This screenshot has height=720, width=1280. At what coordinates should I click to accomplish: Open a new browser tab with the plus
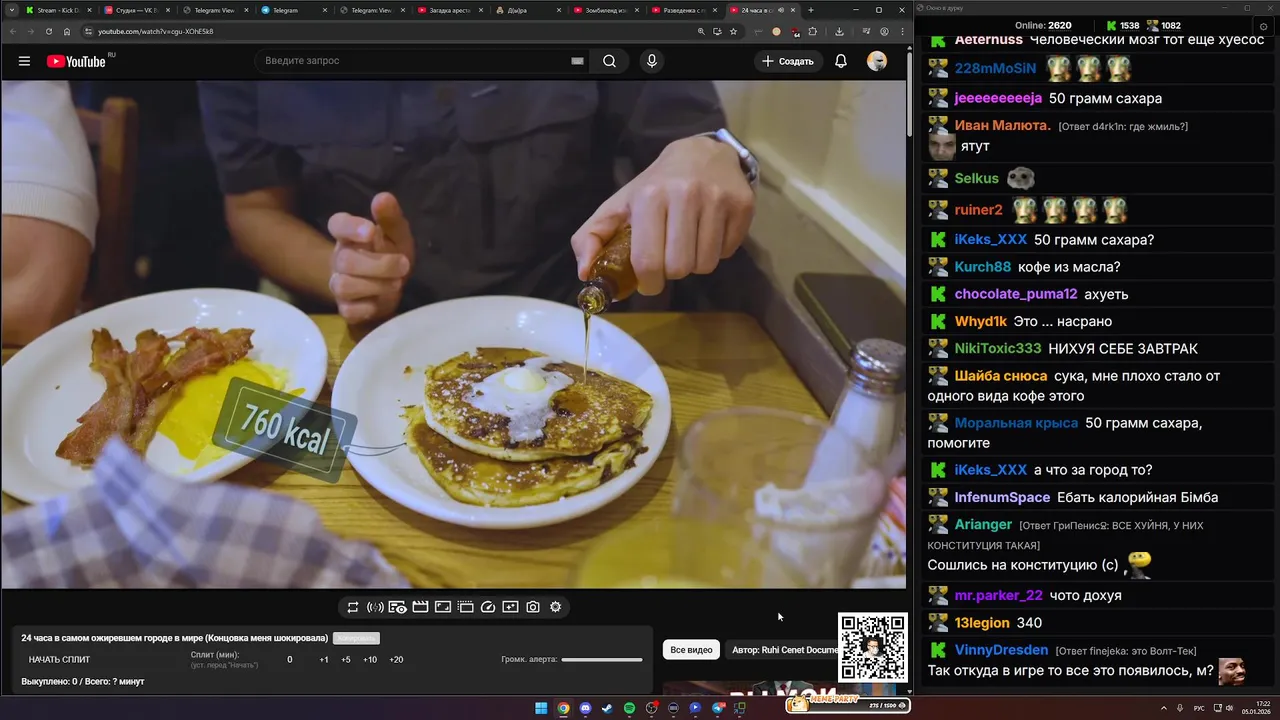[x=811, y=10]
